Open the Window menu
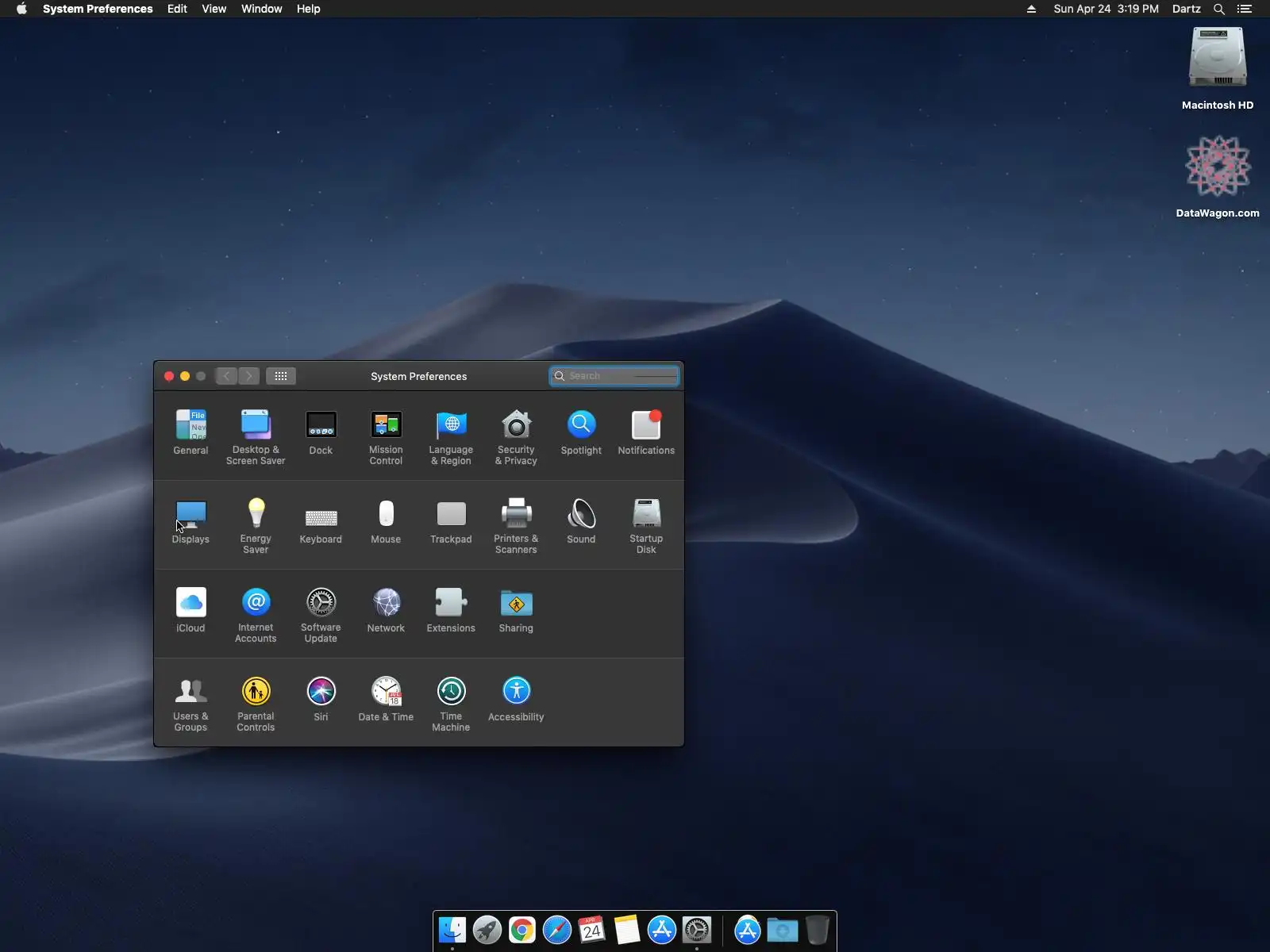Viewport: 1270px width, 952px height. tap(262, 9)
